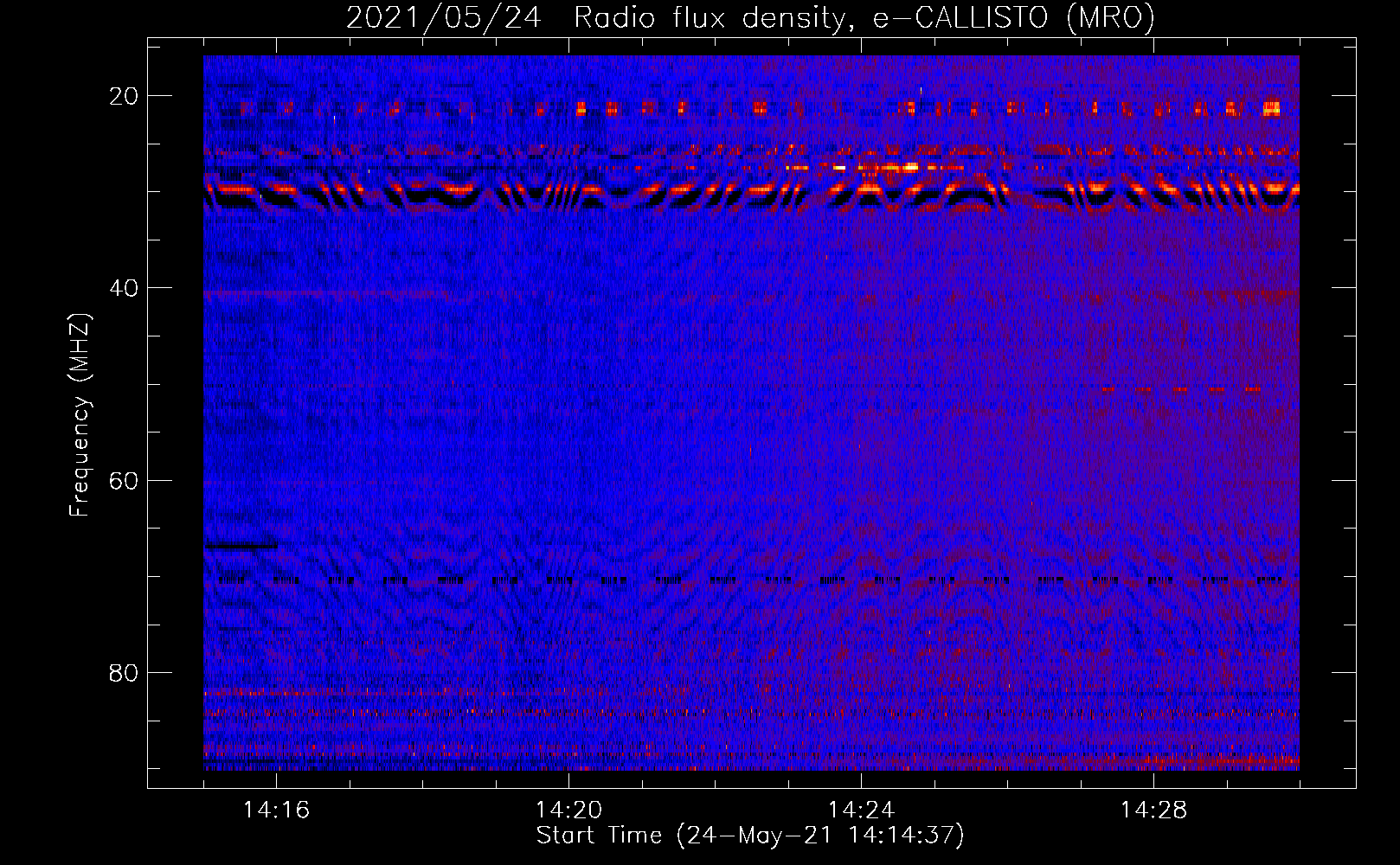Click the 20 MHz frequency tick label
Screen dimensions: 1400x865
[x=124, y=96]
